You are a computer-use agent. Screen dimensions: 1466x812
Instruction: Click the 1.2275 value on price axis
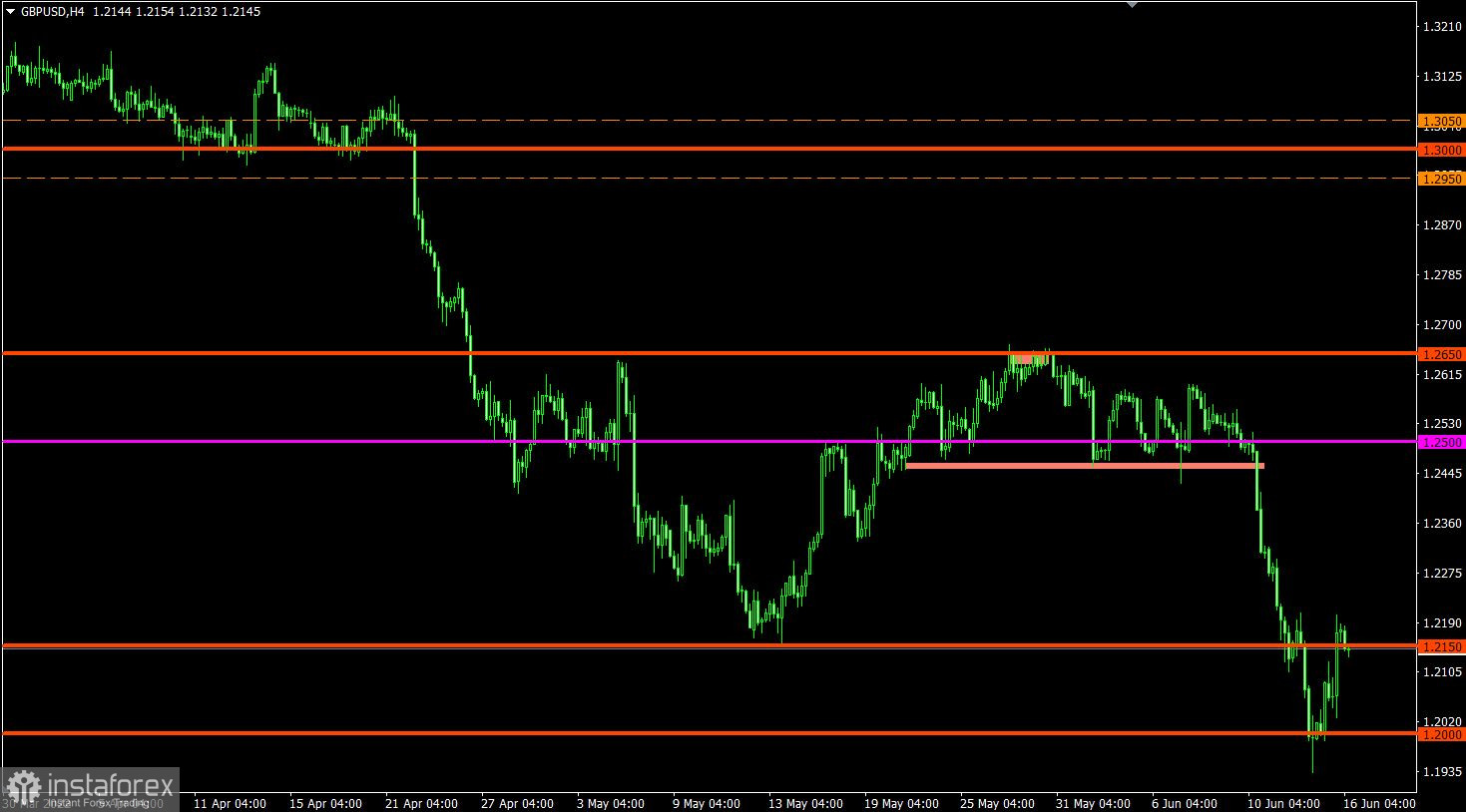pyautogui.click(x=1443, y=574)
